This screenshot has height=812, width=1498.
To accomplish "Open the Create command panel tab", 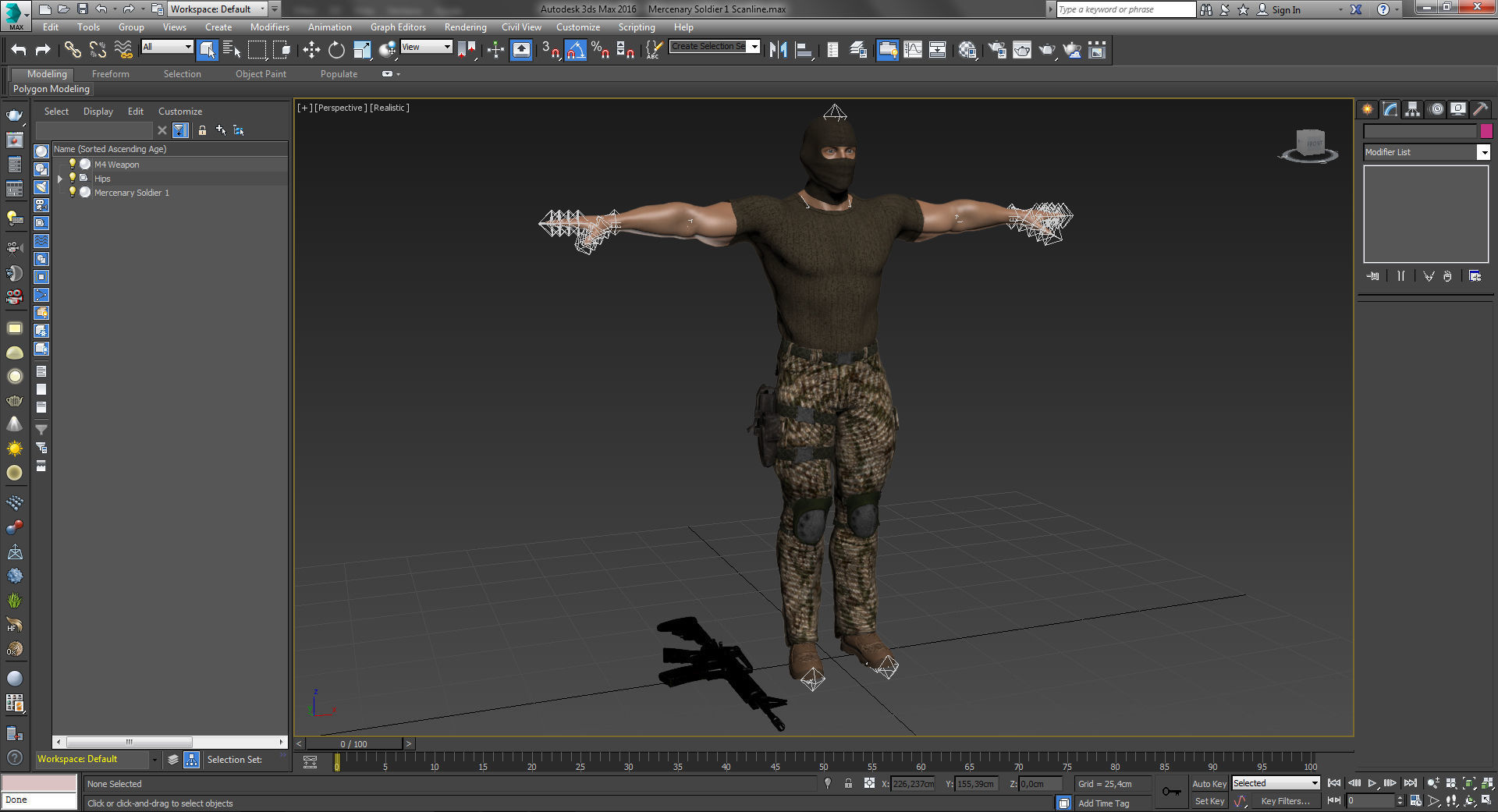I will (x=1367, y=109).
